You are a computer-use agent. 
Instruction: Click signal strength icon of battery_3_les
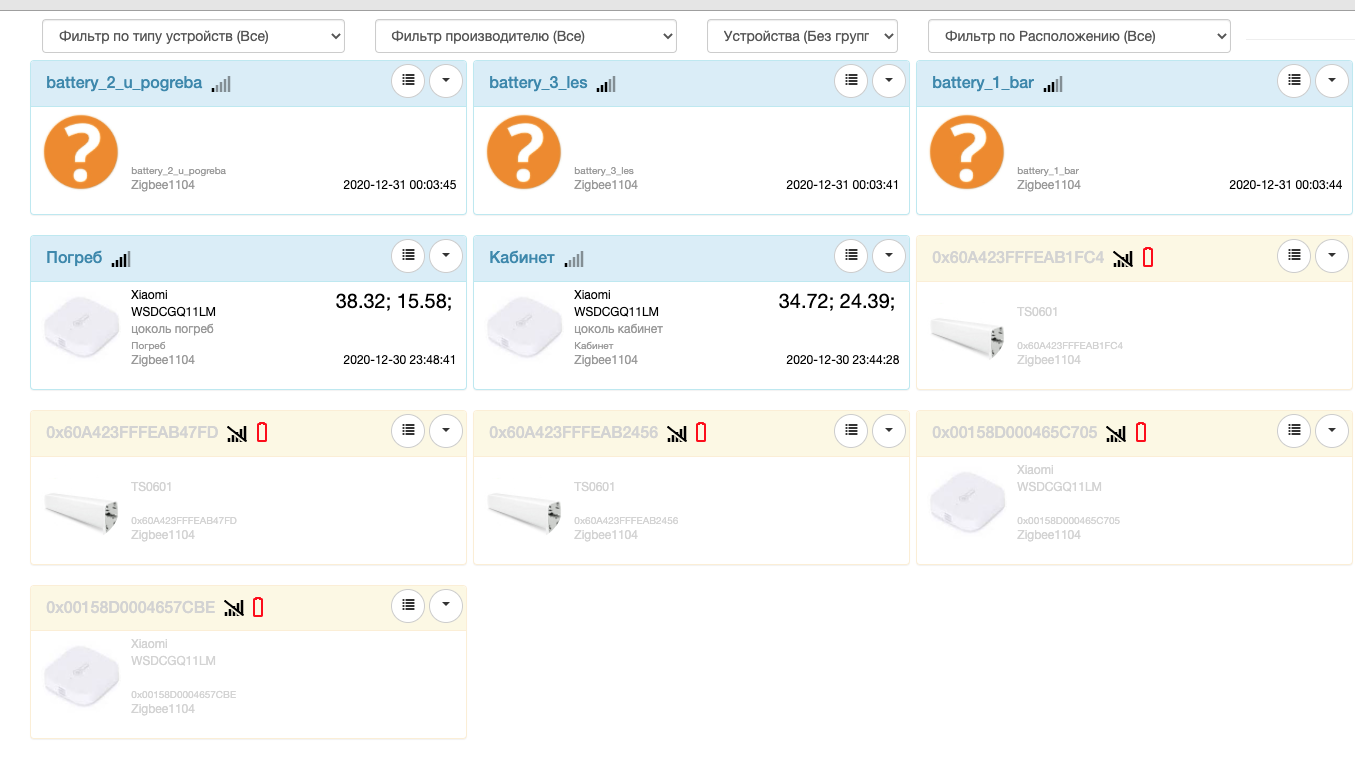click(606, 84)
